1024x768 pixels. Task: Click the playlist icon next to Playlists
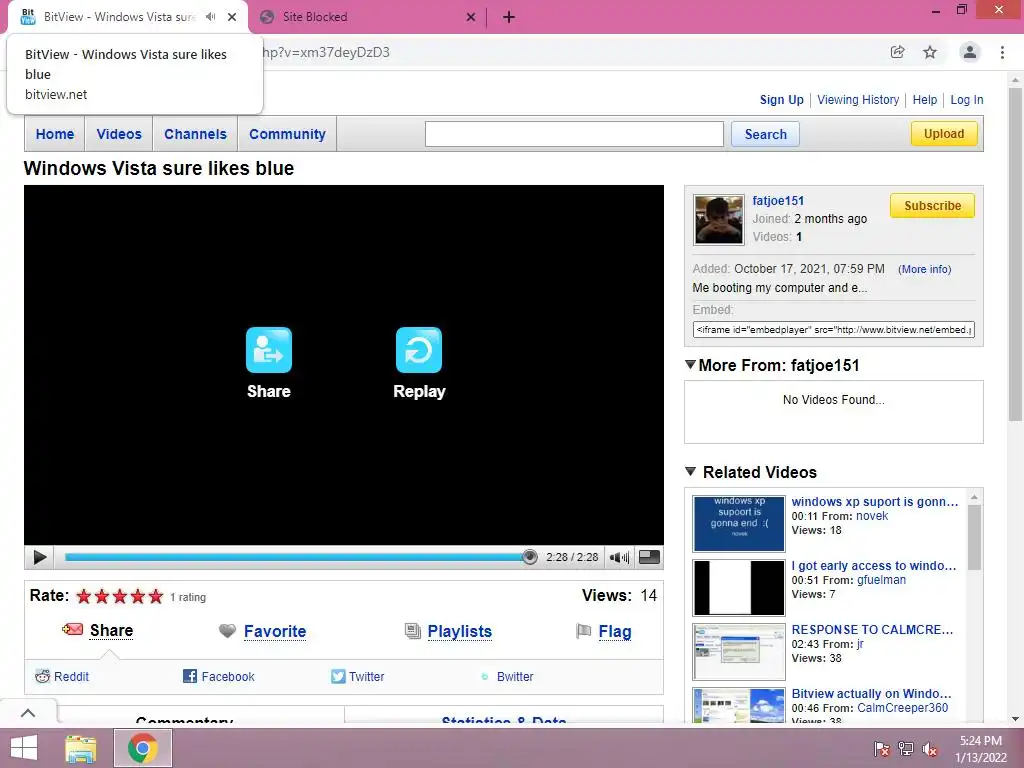point(412,631)
